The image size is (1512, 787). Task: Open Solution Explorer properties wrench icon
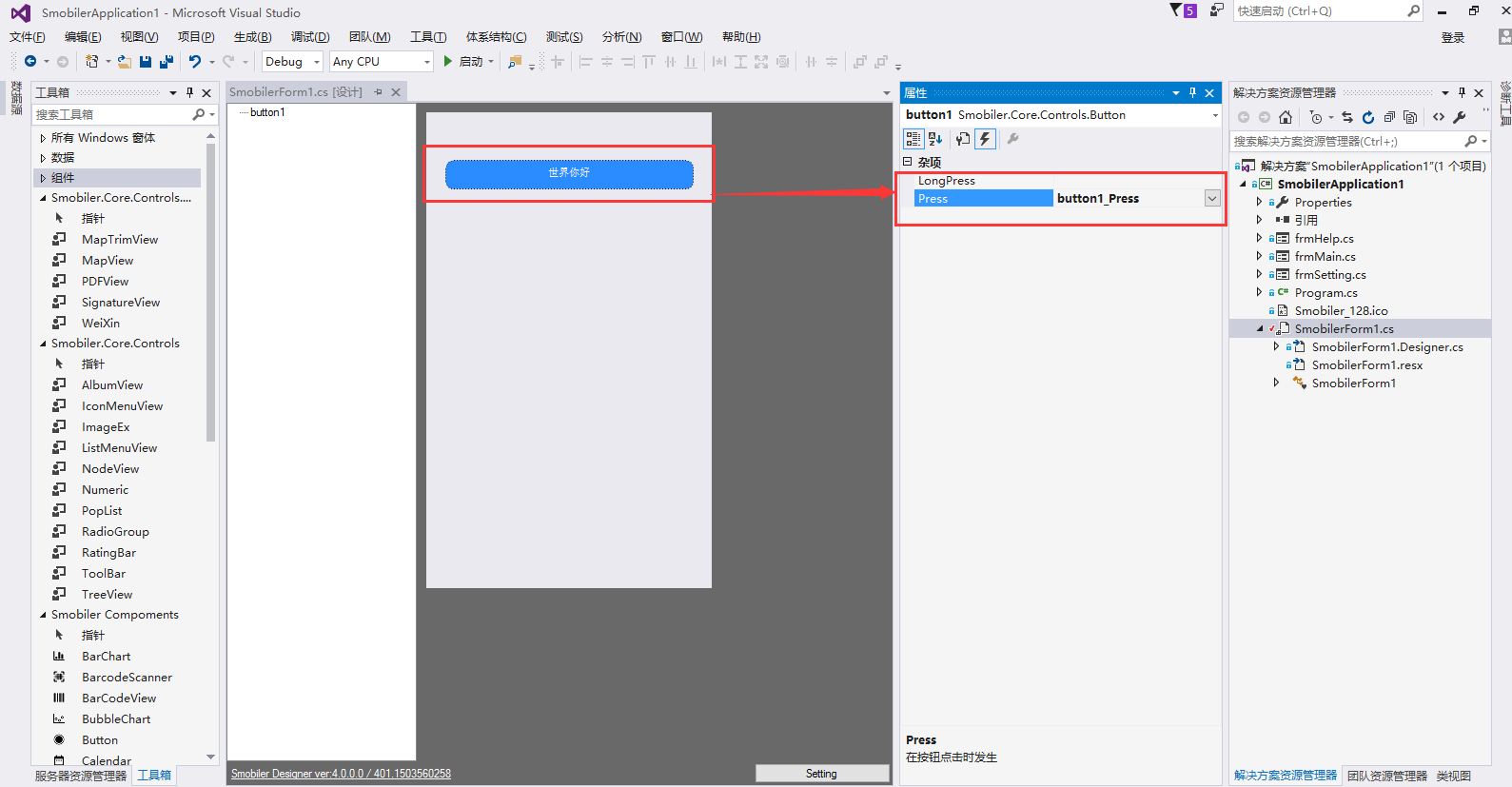[1460, 117]
